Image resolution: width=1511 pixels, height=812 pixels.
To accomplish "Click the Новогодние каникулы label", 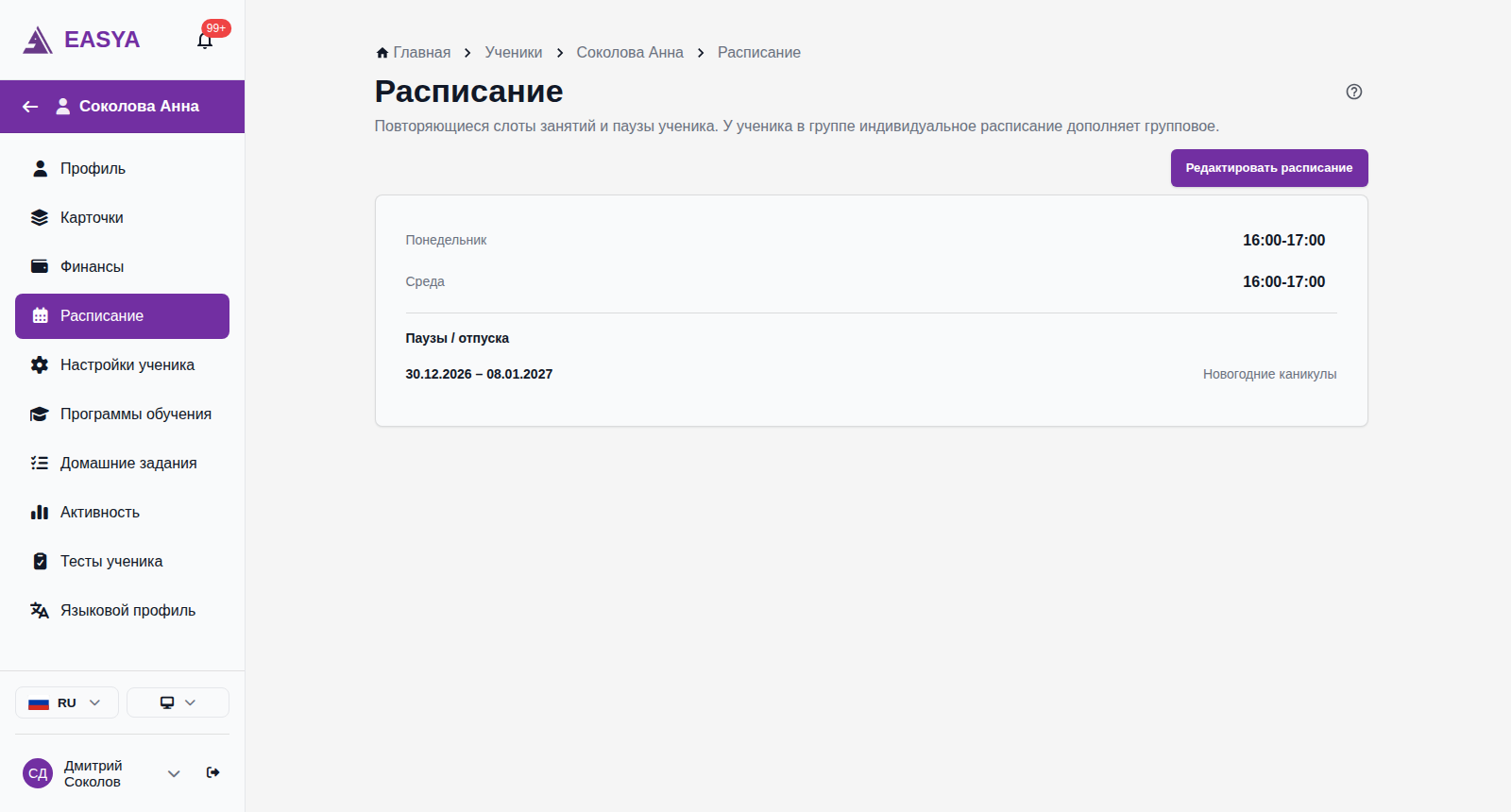I will (1269, 374).
